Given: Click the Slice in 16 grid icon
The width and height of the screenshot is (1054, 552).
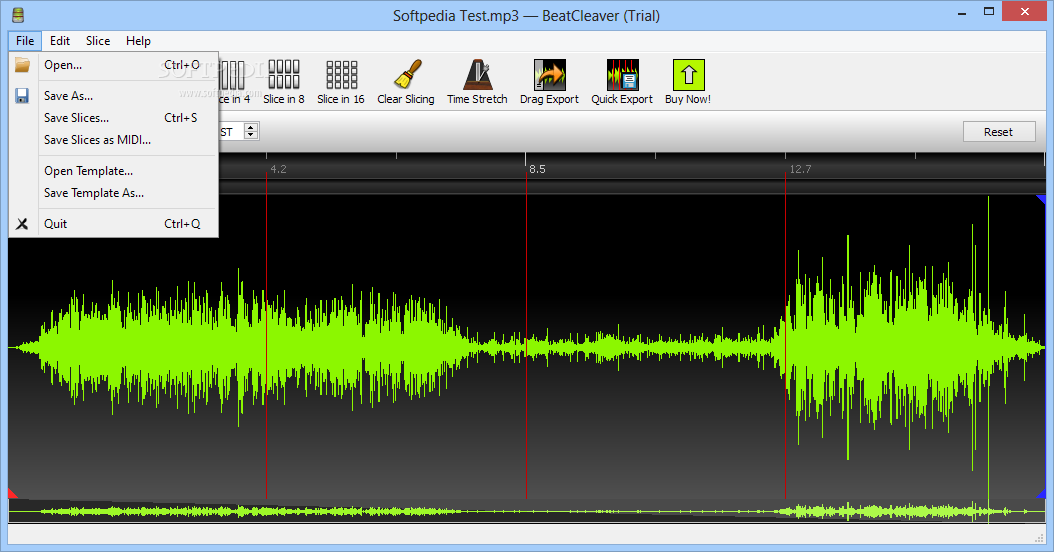Looking at the screenshot, I should coord(341,74).
